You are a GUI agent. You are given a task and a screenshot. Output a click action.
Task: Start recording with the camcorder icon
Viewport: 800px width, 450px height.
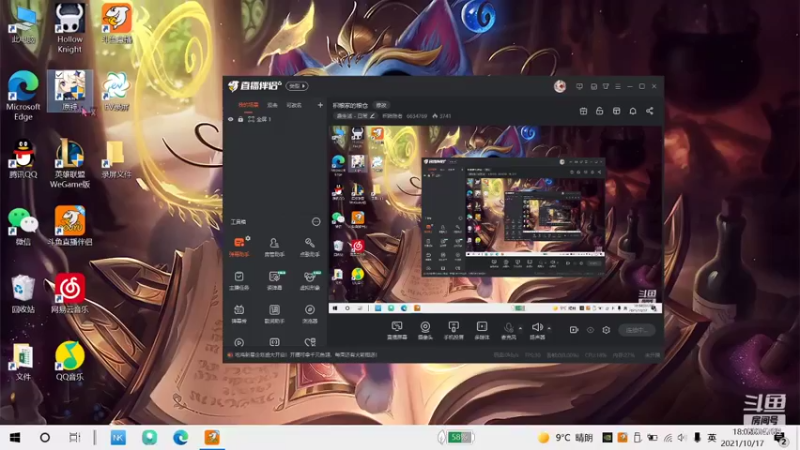coord(573,330)
